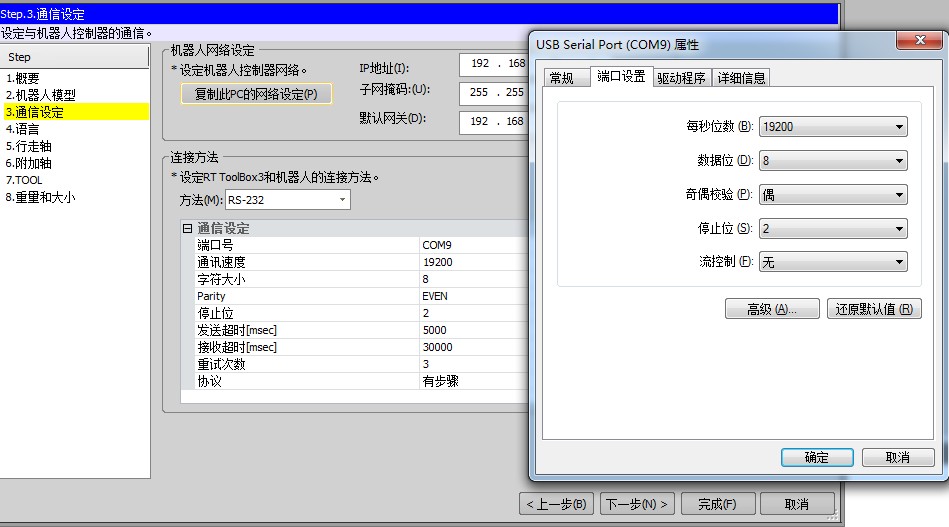The image size is (949, 527).
Task: Open the 数据位 data bits dropdown
Action: pos(833,160)
